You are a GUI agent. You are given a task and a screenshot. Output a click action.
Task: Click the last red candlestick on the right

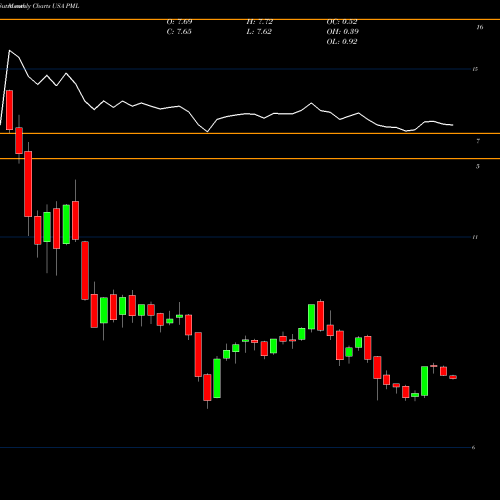[x=453, y=377]
